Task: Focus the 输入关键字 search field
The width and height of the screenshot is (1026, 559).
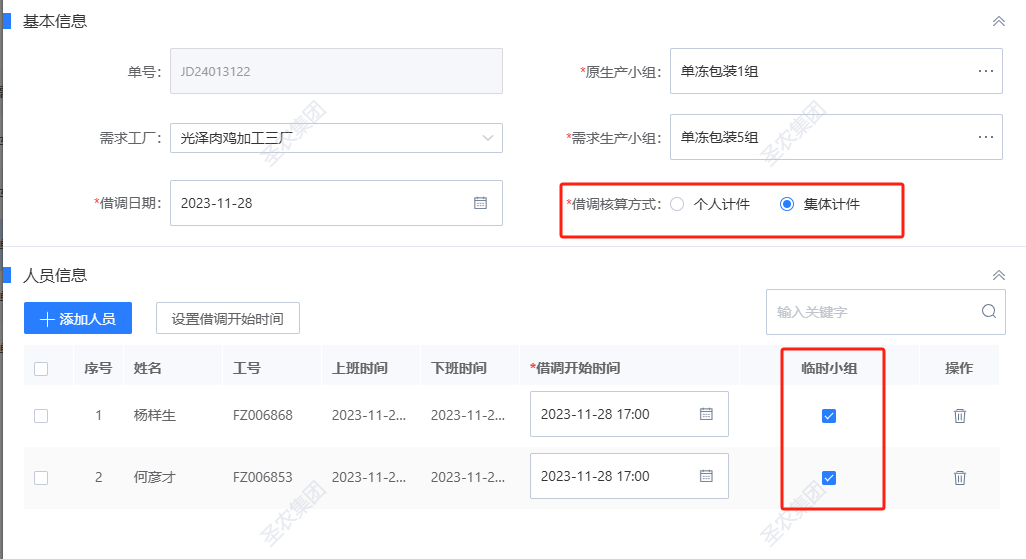Action: click(870, 312)
